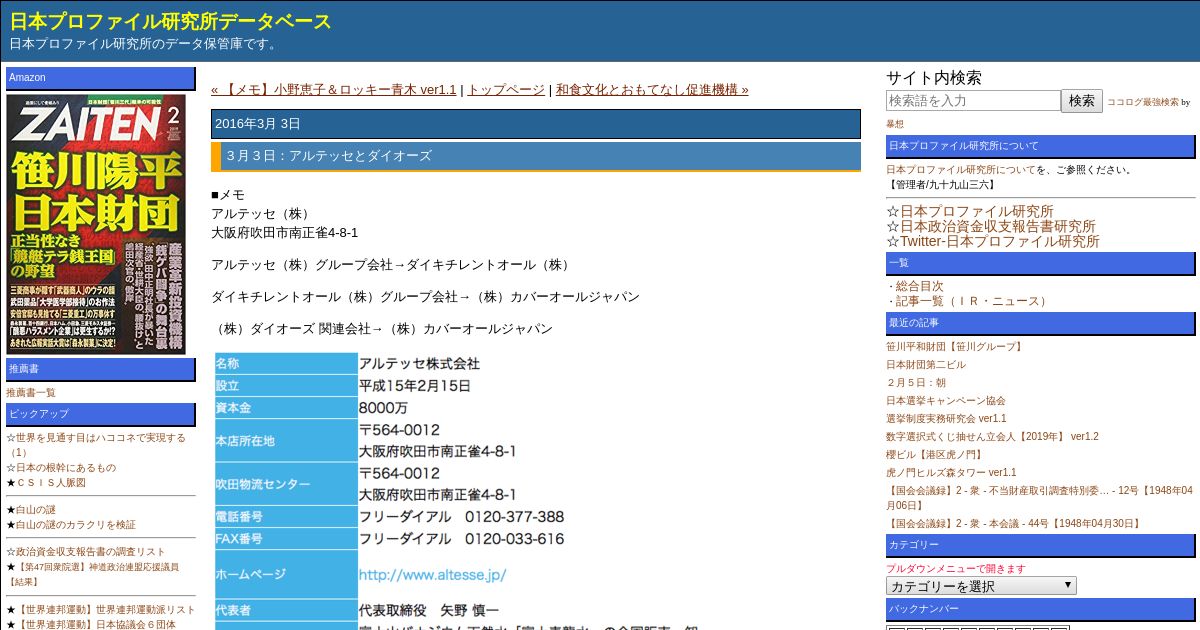Select fax number フリーダイアル 0120-033-616
Viewport: 1200px width, 630px height.
(x=461, y=539)
